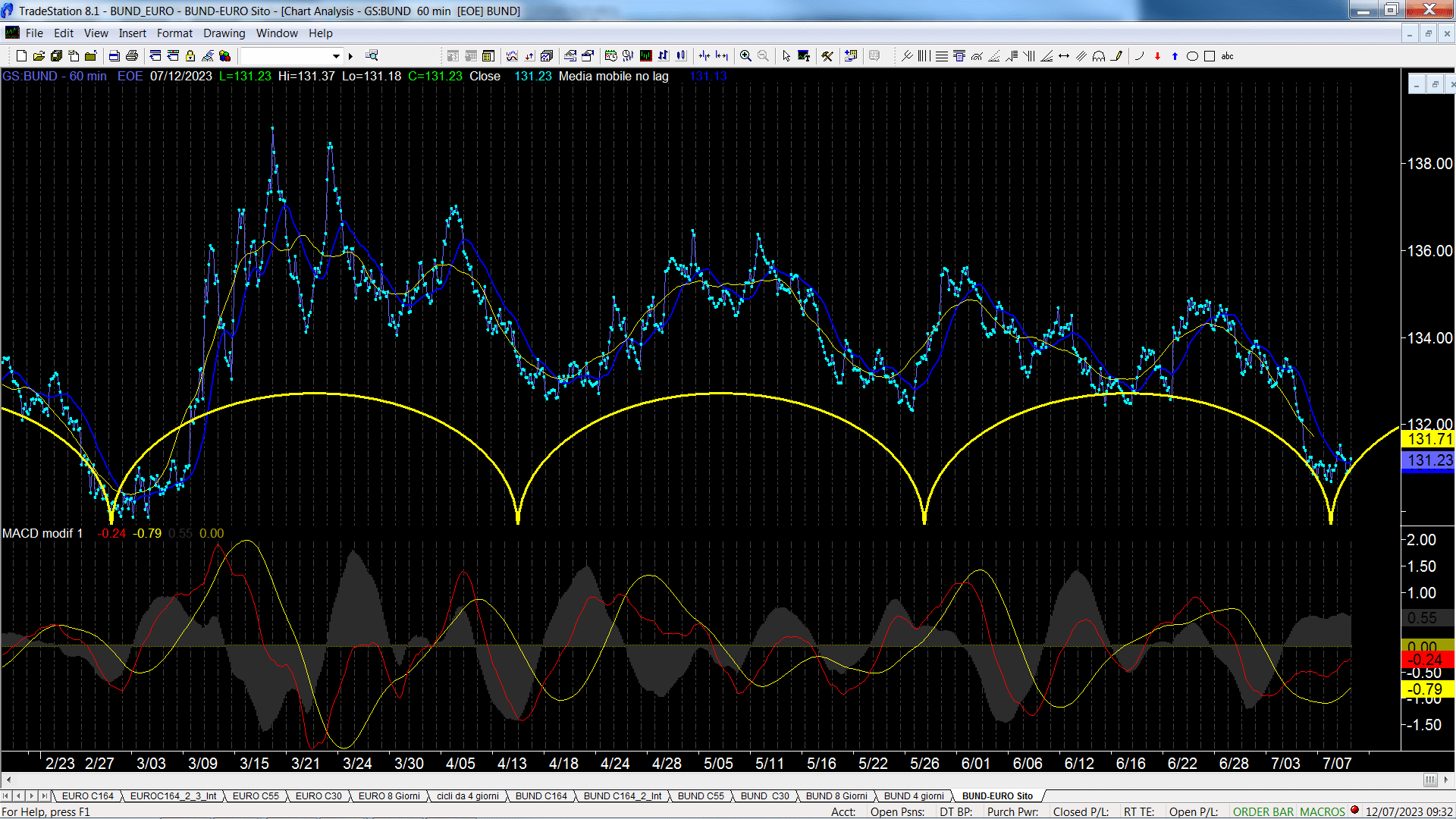Select the time cycles arc tool
The height and width of the screenshot is (819, 1456).
tap(1099, 55)
